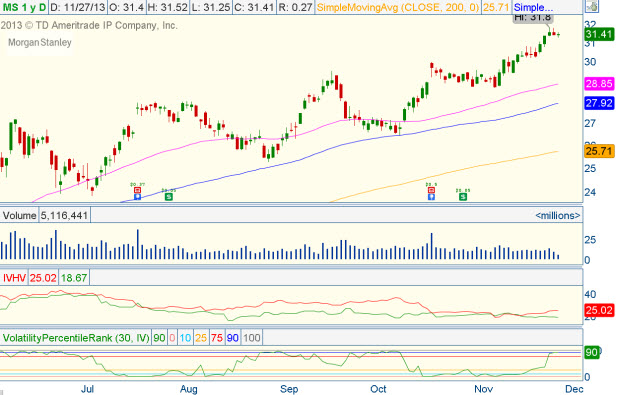The image size is (625, 395).
Task: Click the 24 tick on price axis
Action: (590, 192)
